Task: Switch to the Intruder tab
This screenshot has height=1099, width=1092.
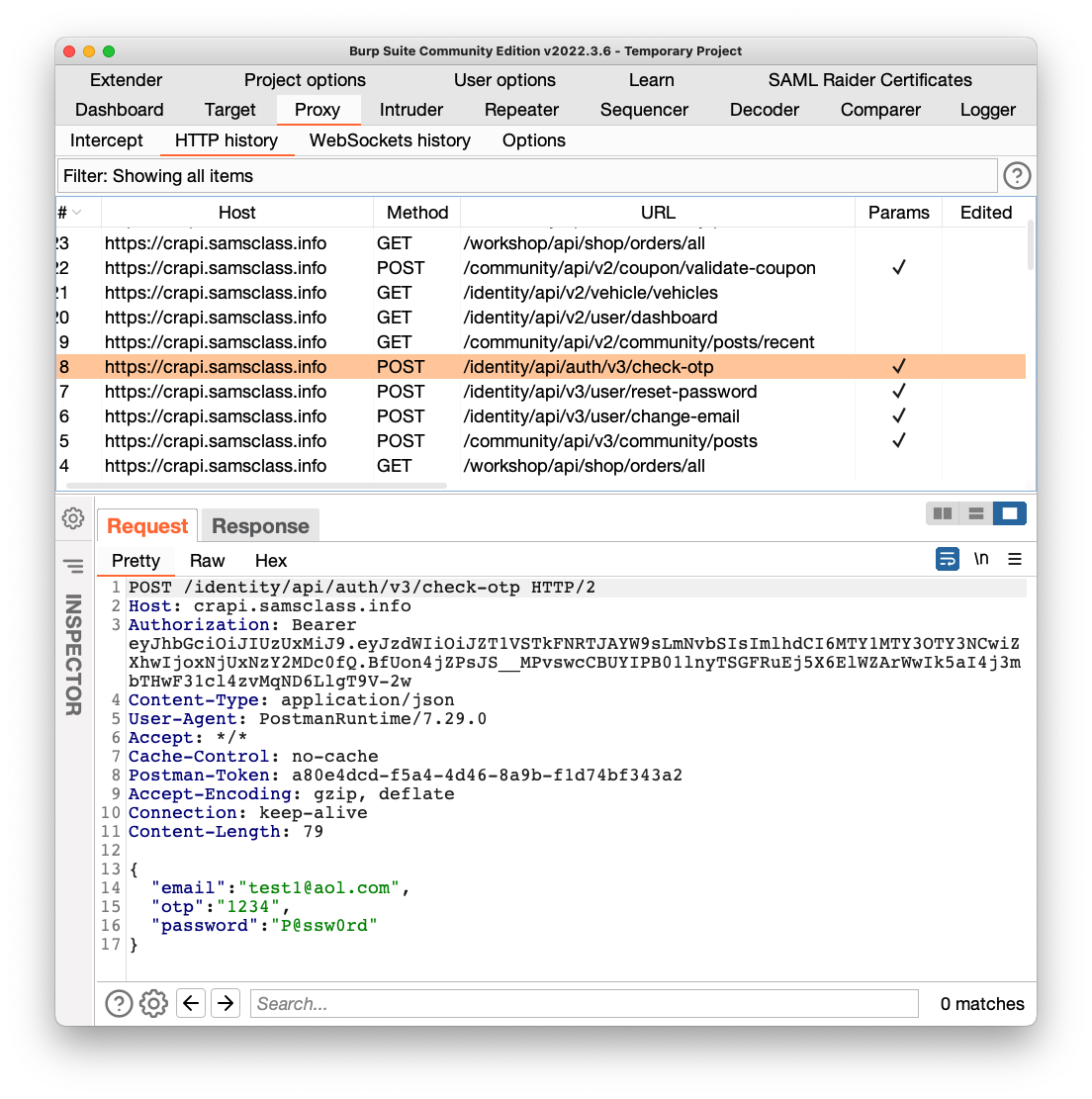Action: pyautogui.click(x=411, y=110)
